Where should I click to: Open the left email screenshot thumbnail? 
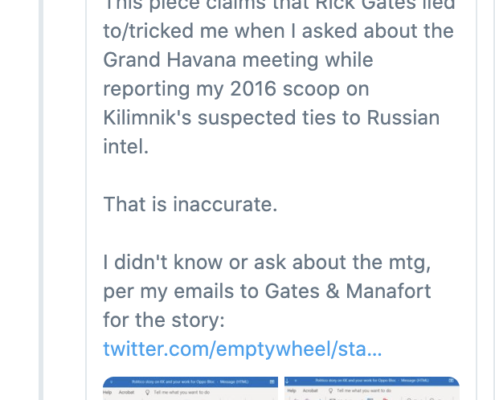point(190,388)
